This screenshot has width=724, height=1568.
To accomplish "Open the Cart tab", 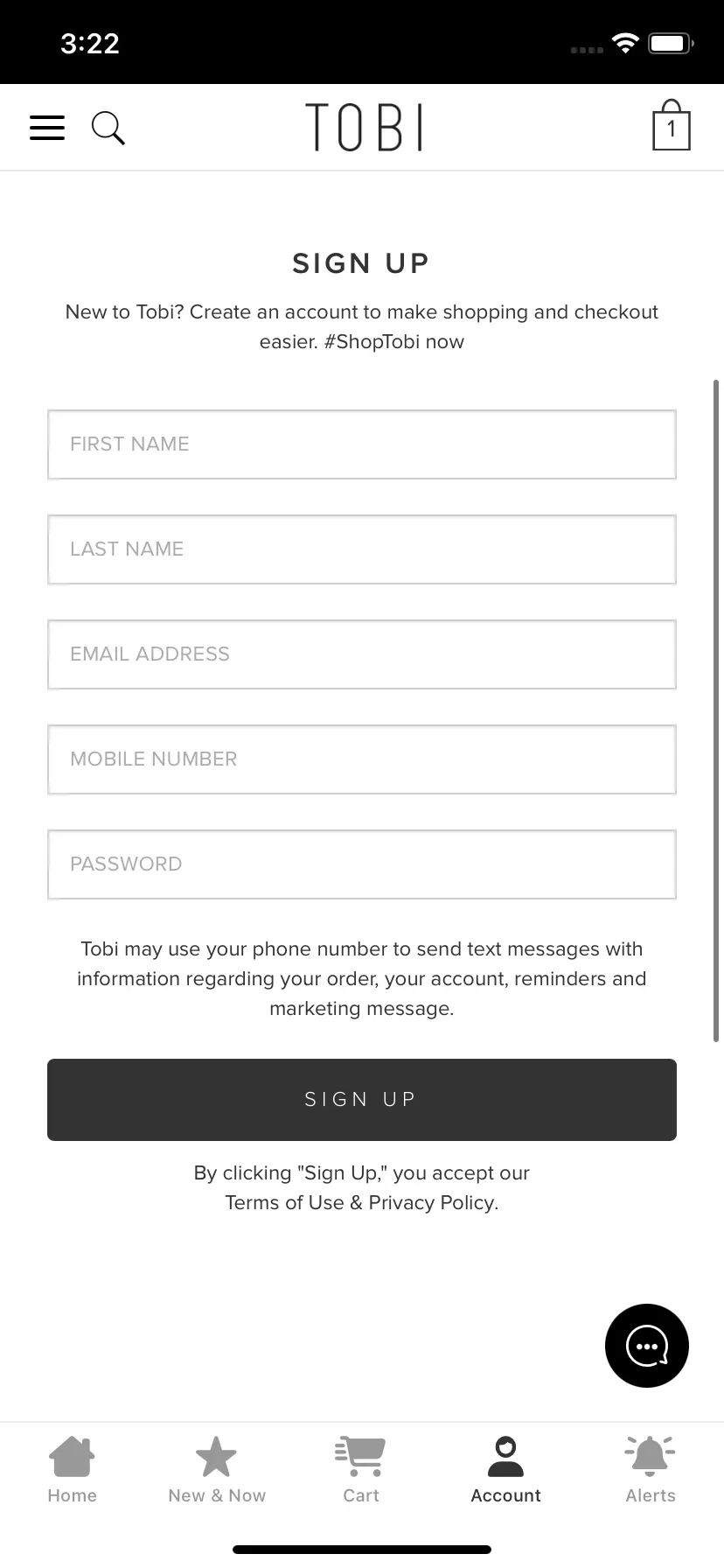I will [x=361, y=1470].
